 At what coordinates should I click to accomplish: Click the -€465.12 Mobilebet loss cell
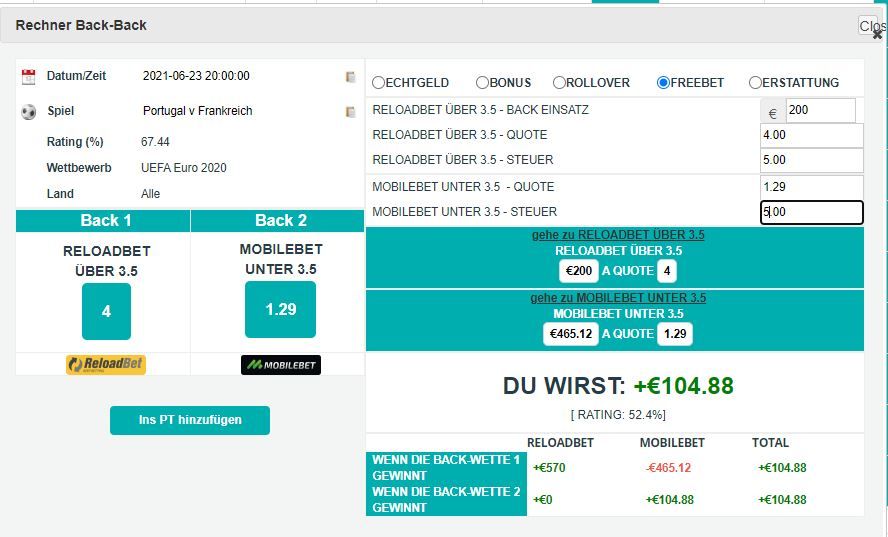(669, 468)
